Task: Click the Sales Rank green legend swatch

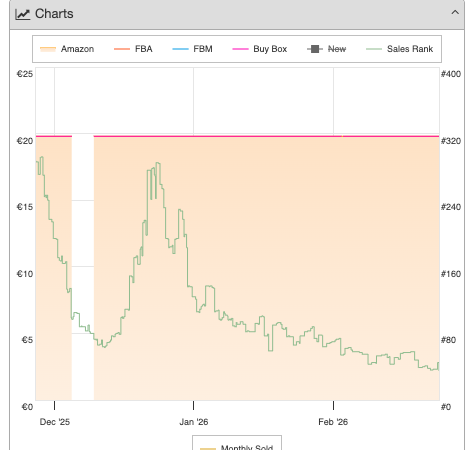Action: [374, 49]
